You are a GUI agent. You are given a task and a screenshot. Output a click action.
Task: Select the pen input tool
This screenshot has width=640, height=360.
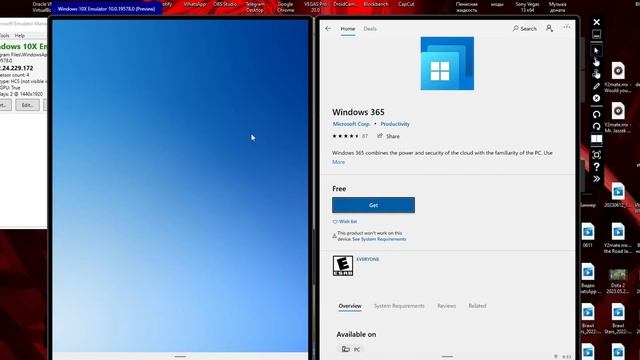[596, 86]
